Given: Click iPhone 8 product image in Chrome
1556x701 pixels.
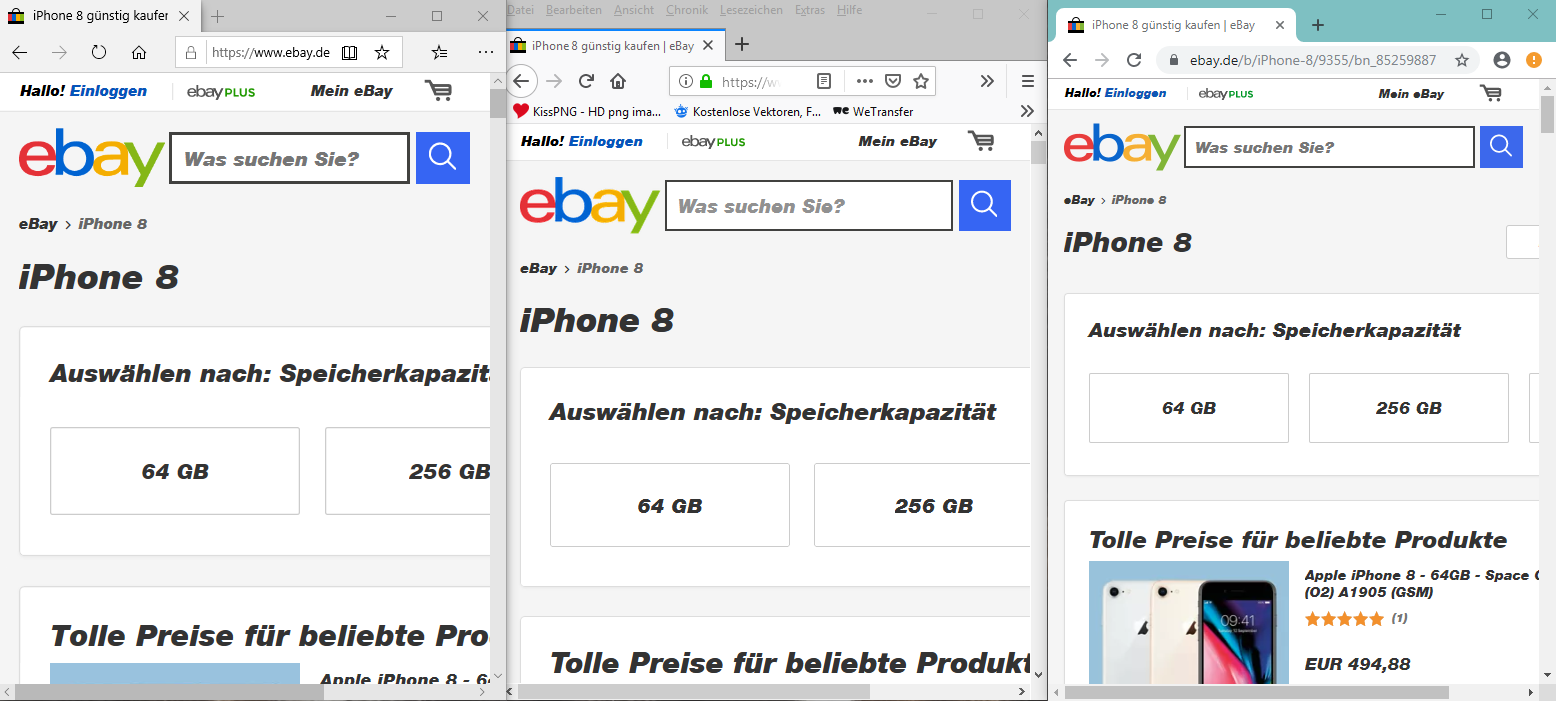Looking at the screenshot, I should [x=1189, y=622].
